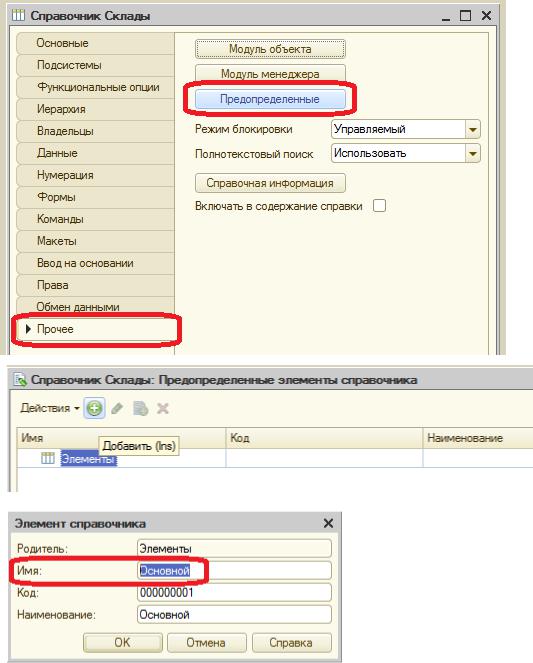The height and width of the screenshot is (663, 533).
Task: Close the Элемент справочника dialog
Action: (x=328, y=523)
